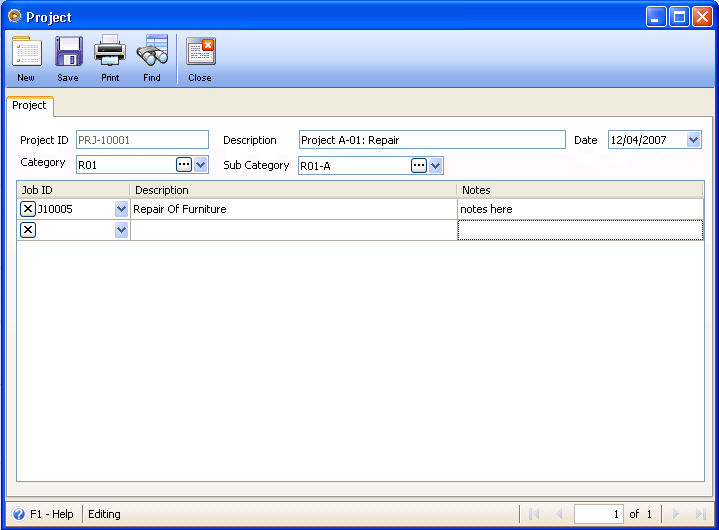719x530 pixels.
Task: Open Find with the binoculars icon
Action: (152, 59)
